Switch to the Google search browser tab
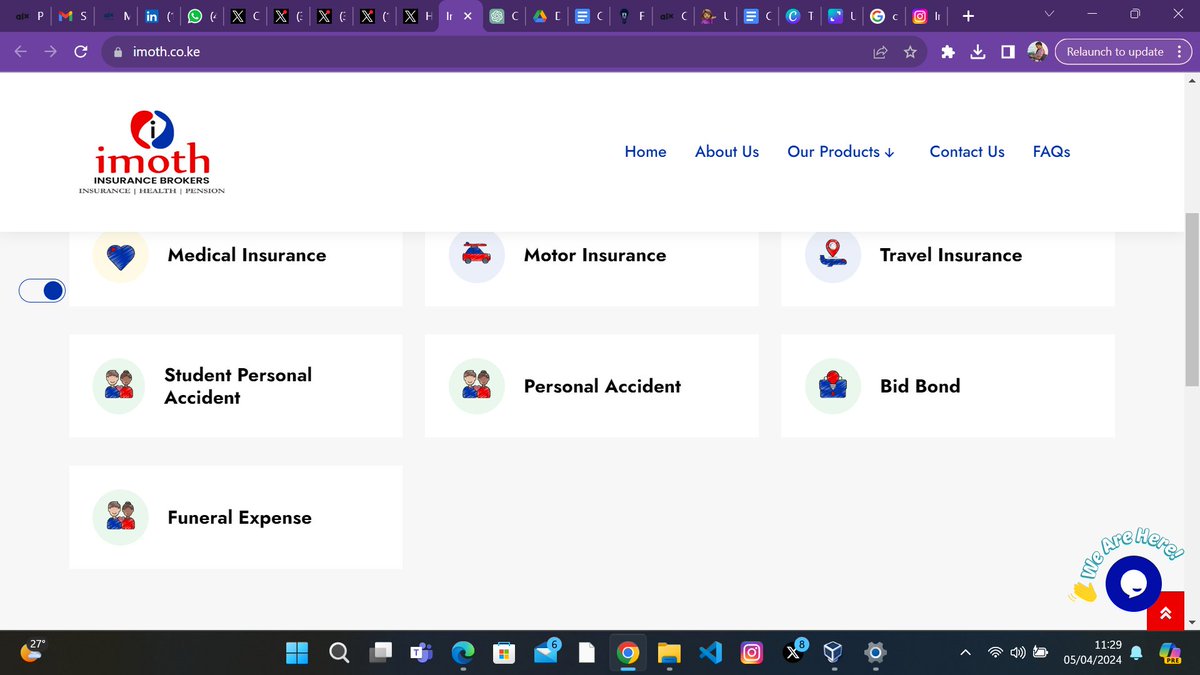 tap(883, 16)
